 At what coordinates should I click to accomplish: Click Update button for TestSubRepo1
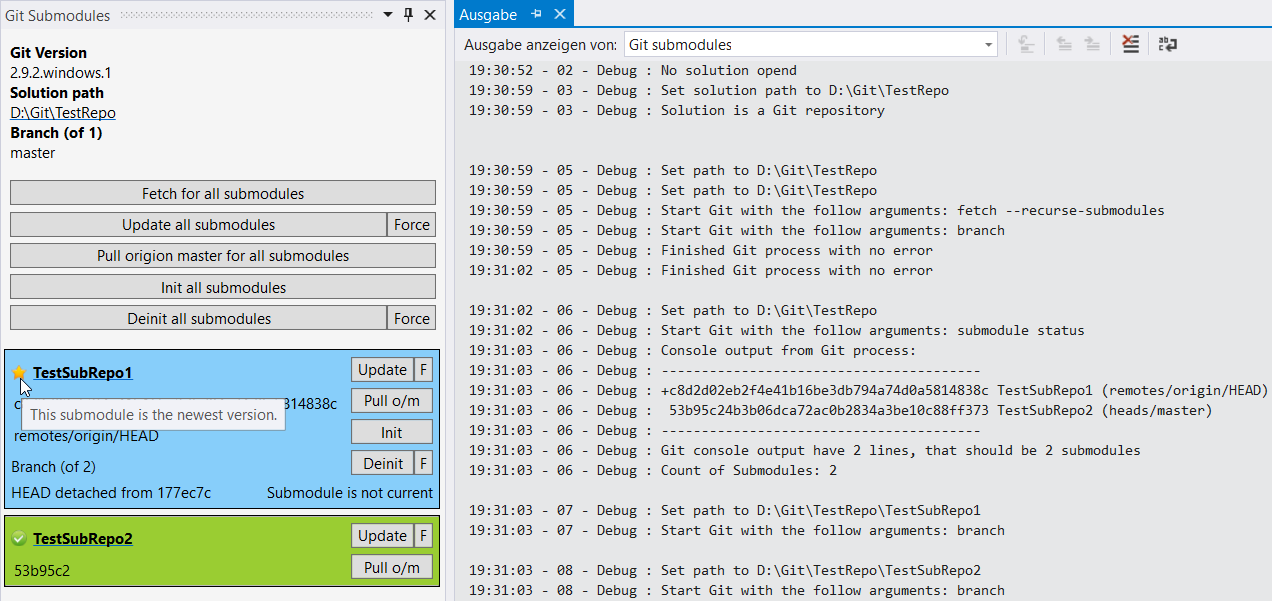pos(382,369)
